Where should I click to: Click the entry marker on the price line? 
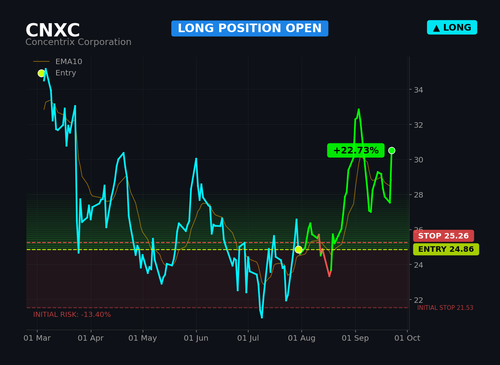pos(298,249)
